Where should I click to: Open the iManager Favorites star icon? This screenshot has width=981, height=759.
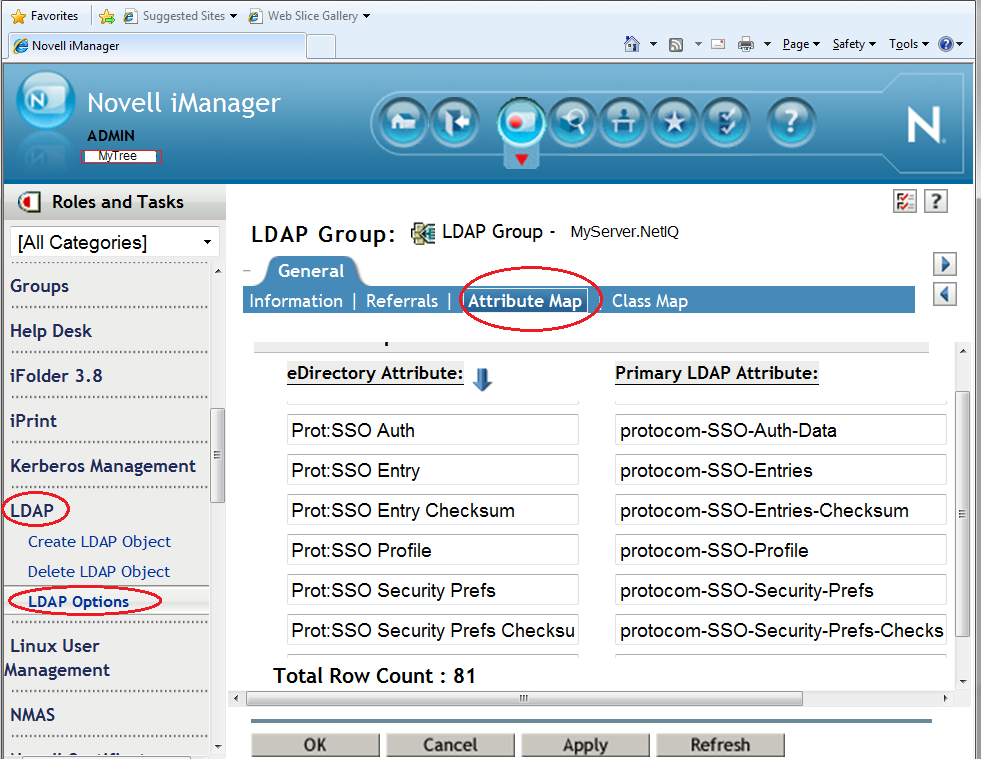(x=674, y=121)
